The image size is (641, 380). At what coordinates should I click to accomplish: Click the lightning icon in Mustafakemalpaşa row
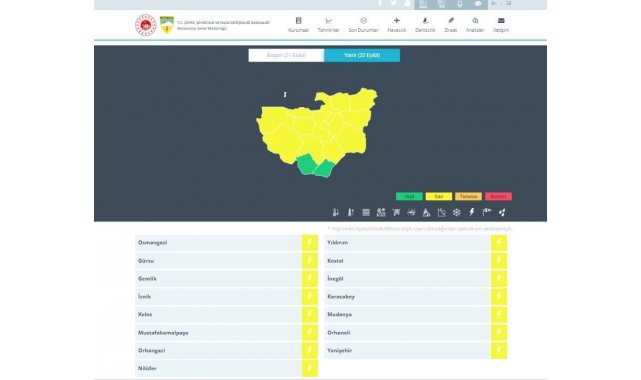pyautogui.click(x=309, y=332)
